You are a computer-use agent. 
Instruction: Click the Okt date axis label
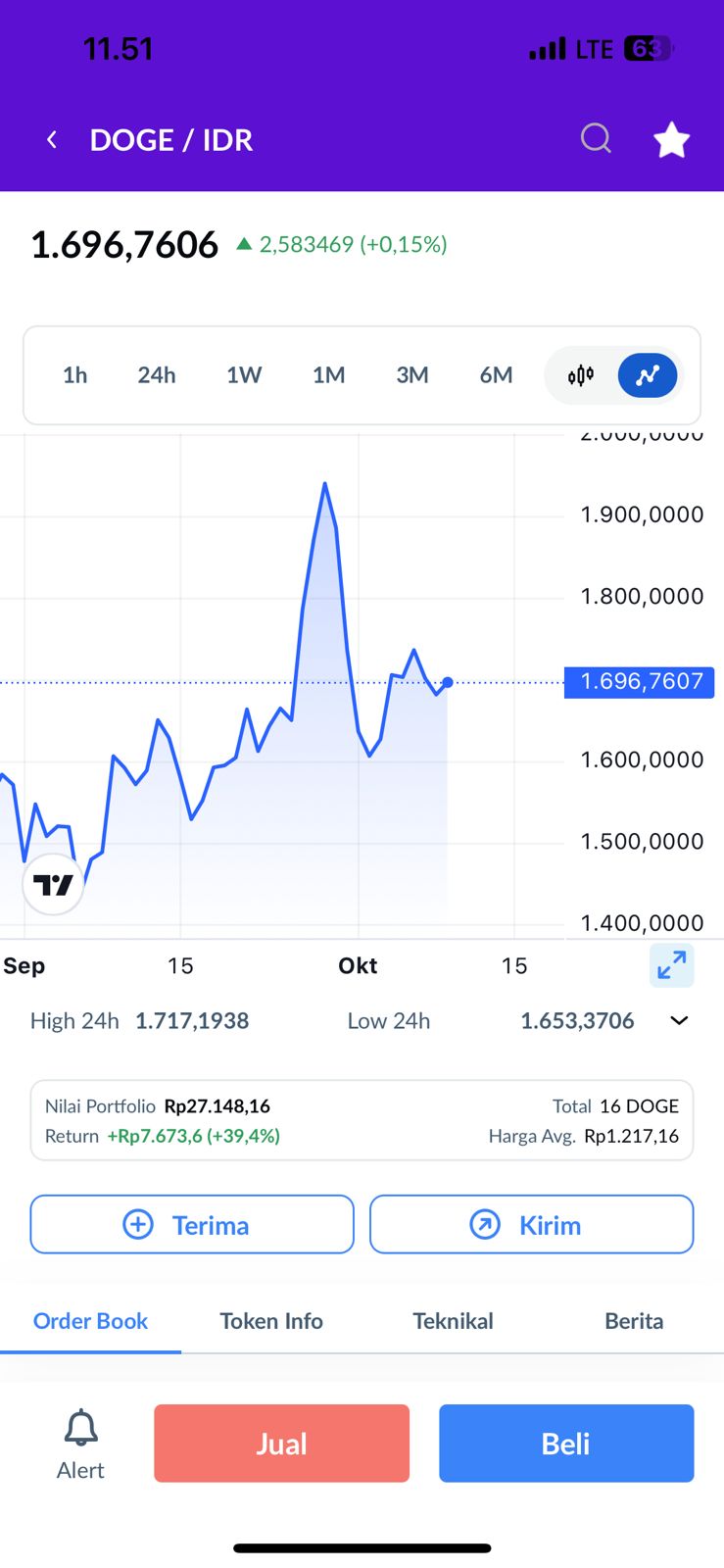[x=358, y=966]
